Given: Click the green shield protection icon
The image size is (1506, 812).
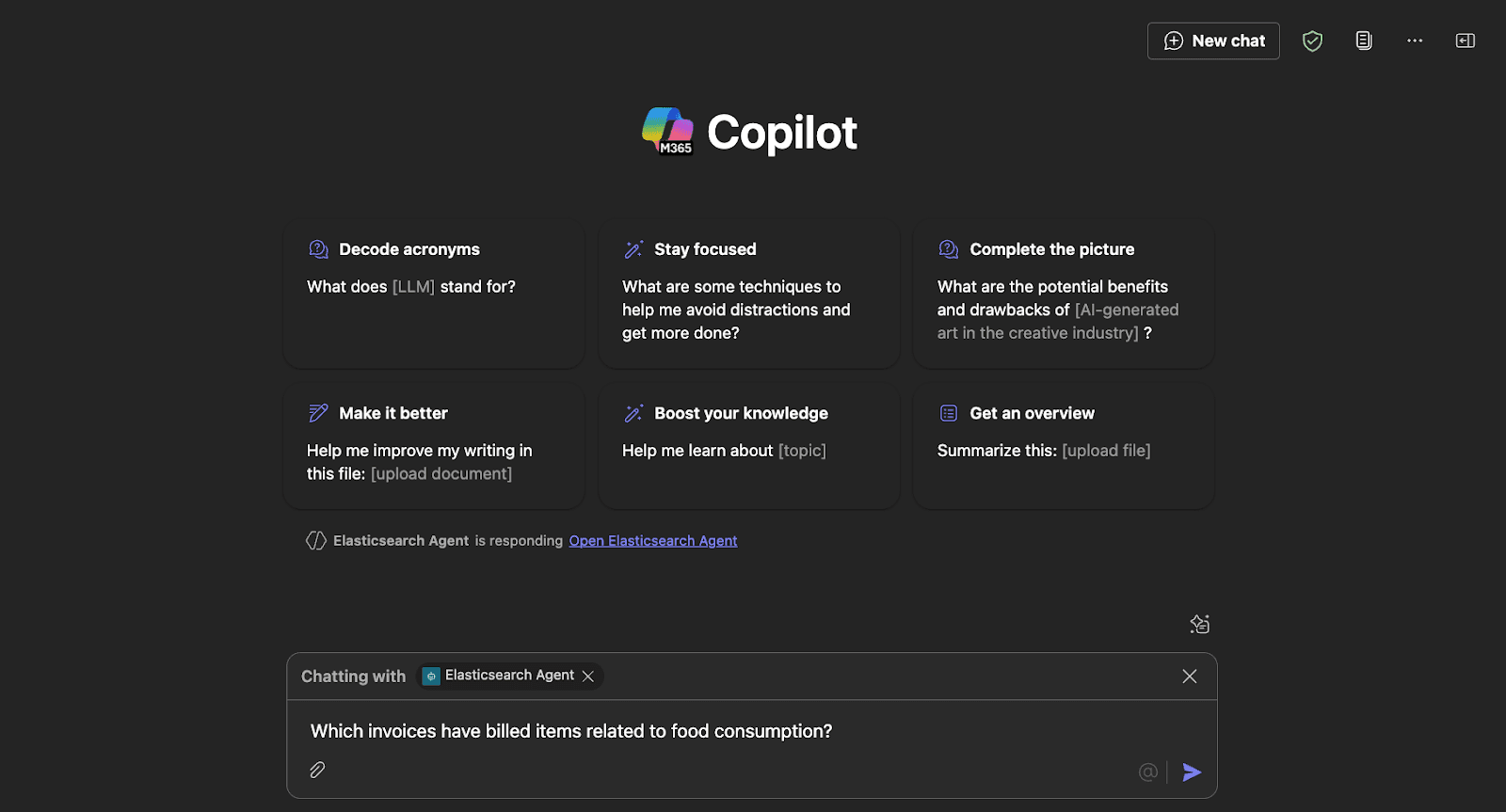Looking at the screenshot, I should 1312,40.
